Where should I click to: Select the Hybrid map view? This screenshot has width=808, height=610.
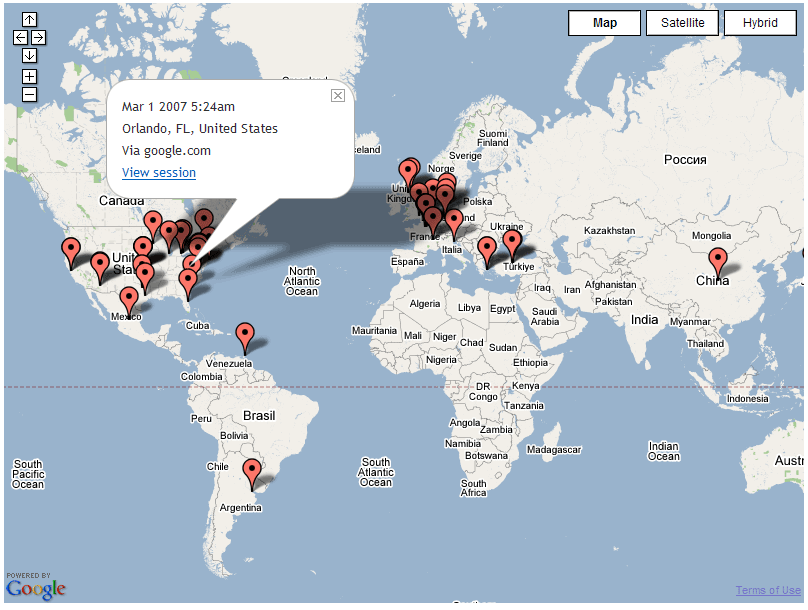pyautogui.click(x=760, y=23)
